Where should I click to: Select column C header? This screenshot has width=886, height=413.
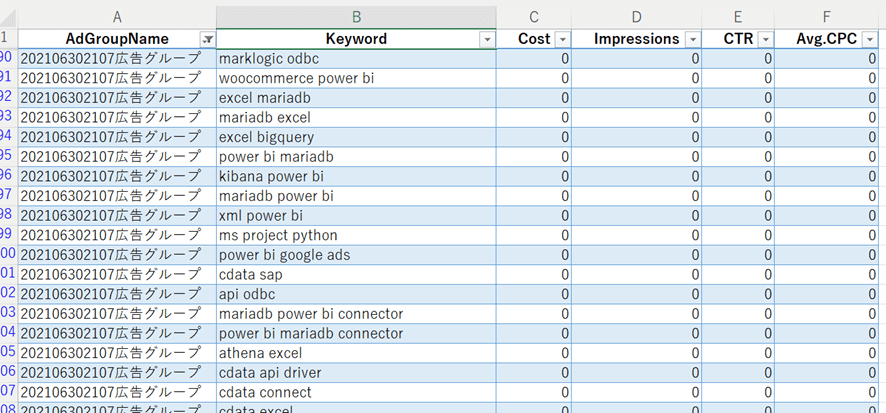point(534,16)
